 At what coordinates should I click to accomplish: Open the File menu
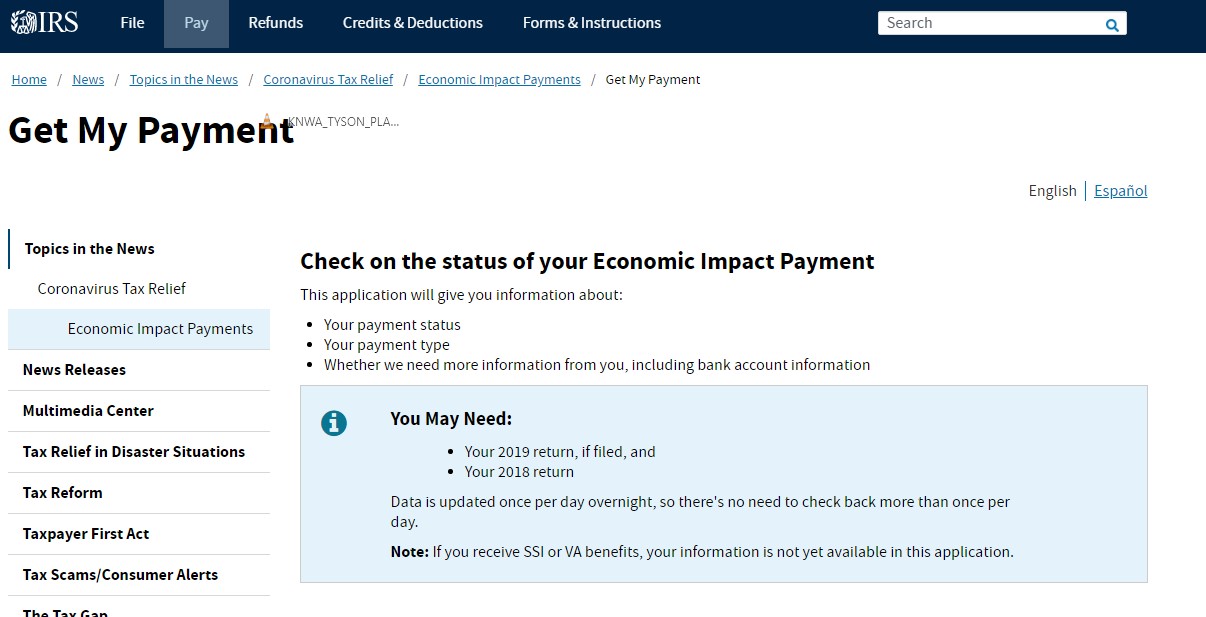[132, 23]
